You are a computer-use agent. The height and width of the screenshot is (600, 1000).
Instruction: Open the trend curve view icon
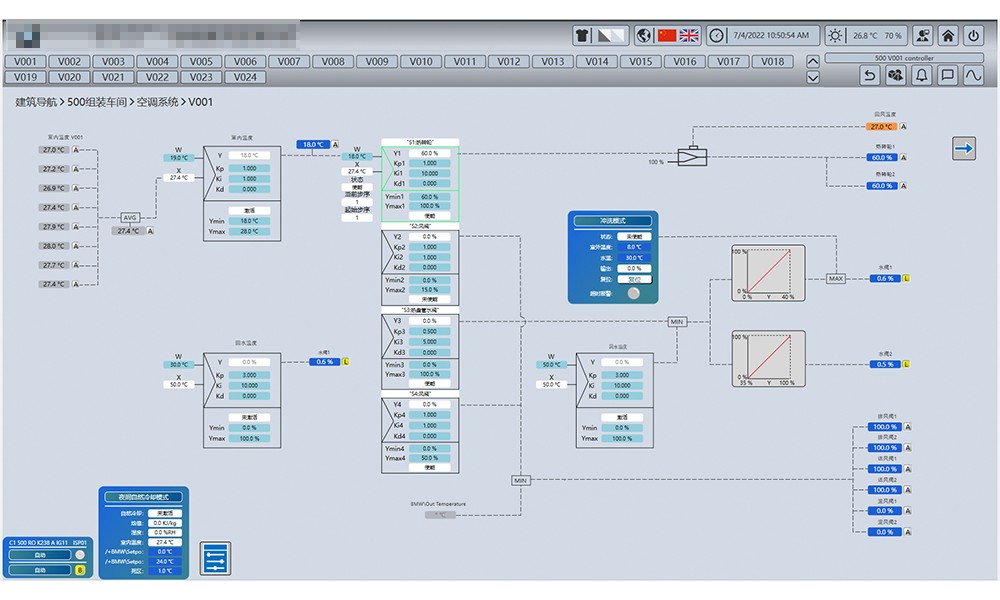(973, 76)
